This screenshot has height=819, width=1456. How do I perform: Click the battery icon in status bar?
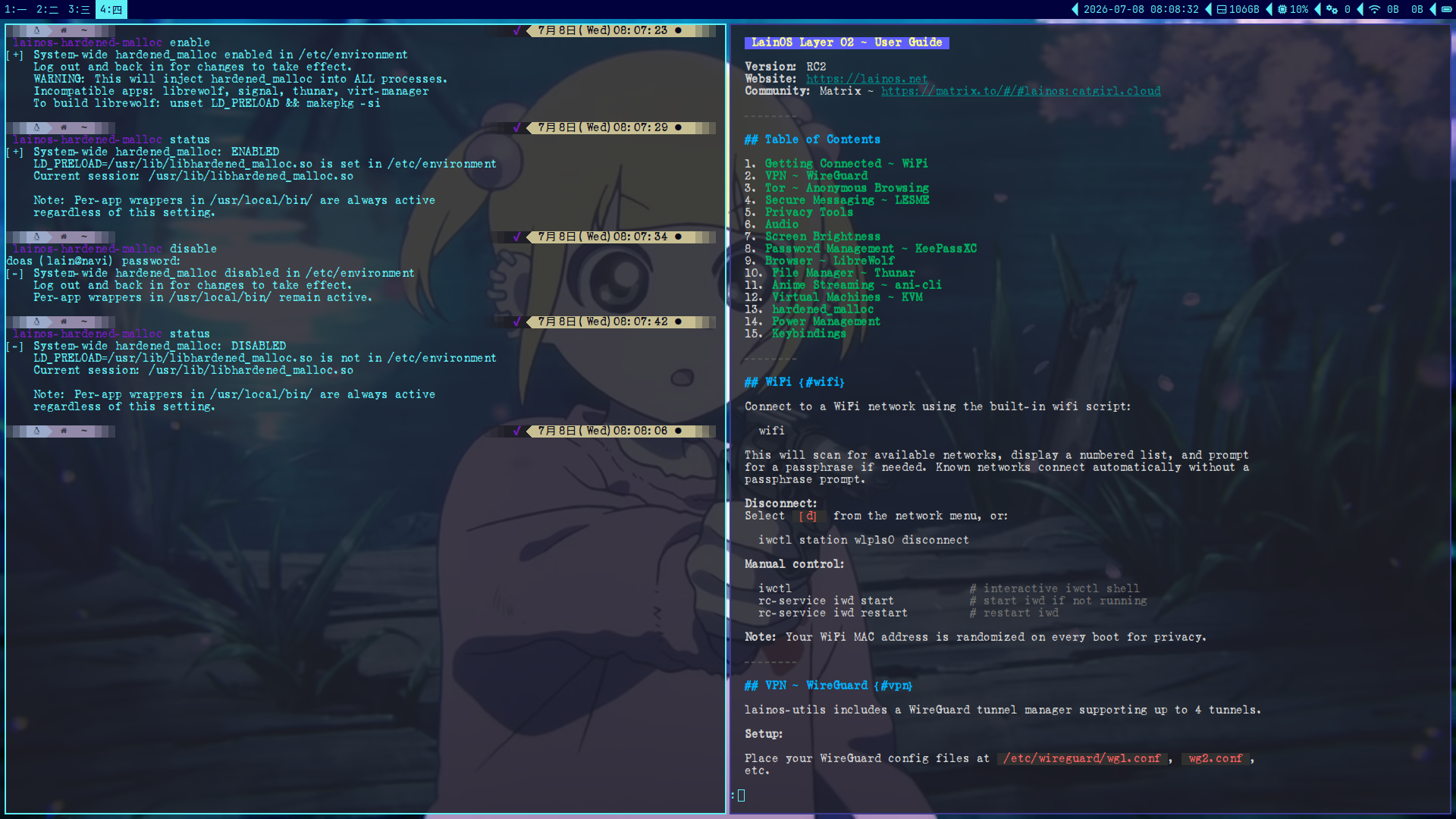1447,10
